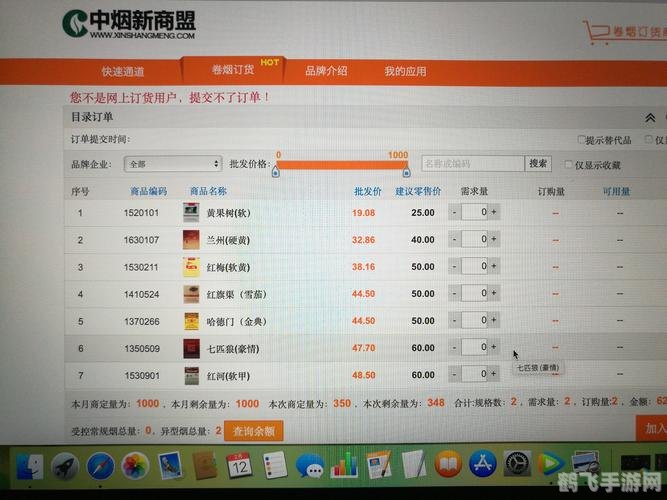Click the minimum price slider handle at 0
The image size is (667, 500).
(276, 172)
